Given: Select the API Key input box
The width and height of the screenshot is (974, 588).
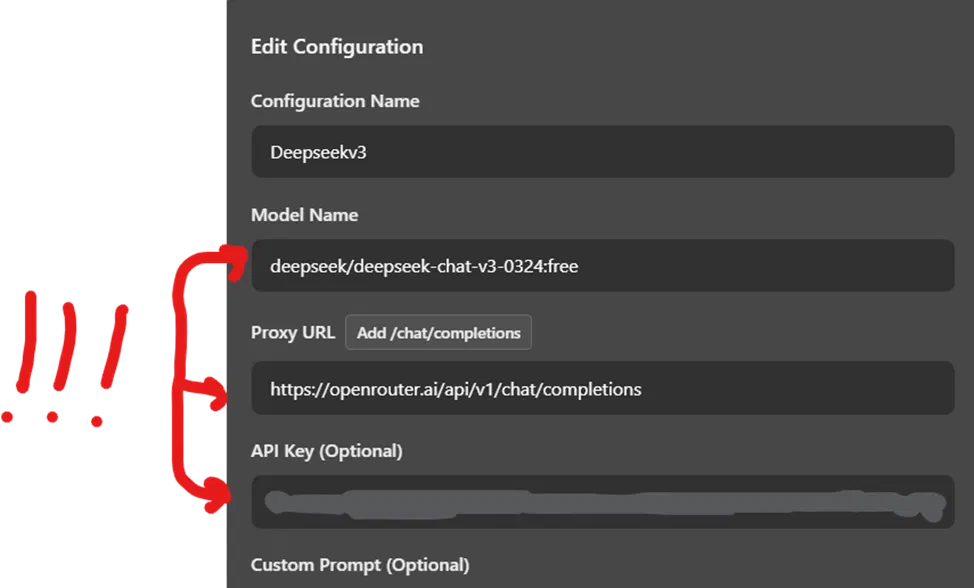Looking at the screenshot, I should (600, 501).
